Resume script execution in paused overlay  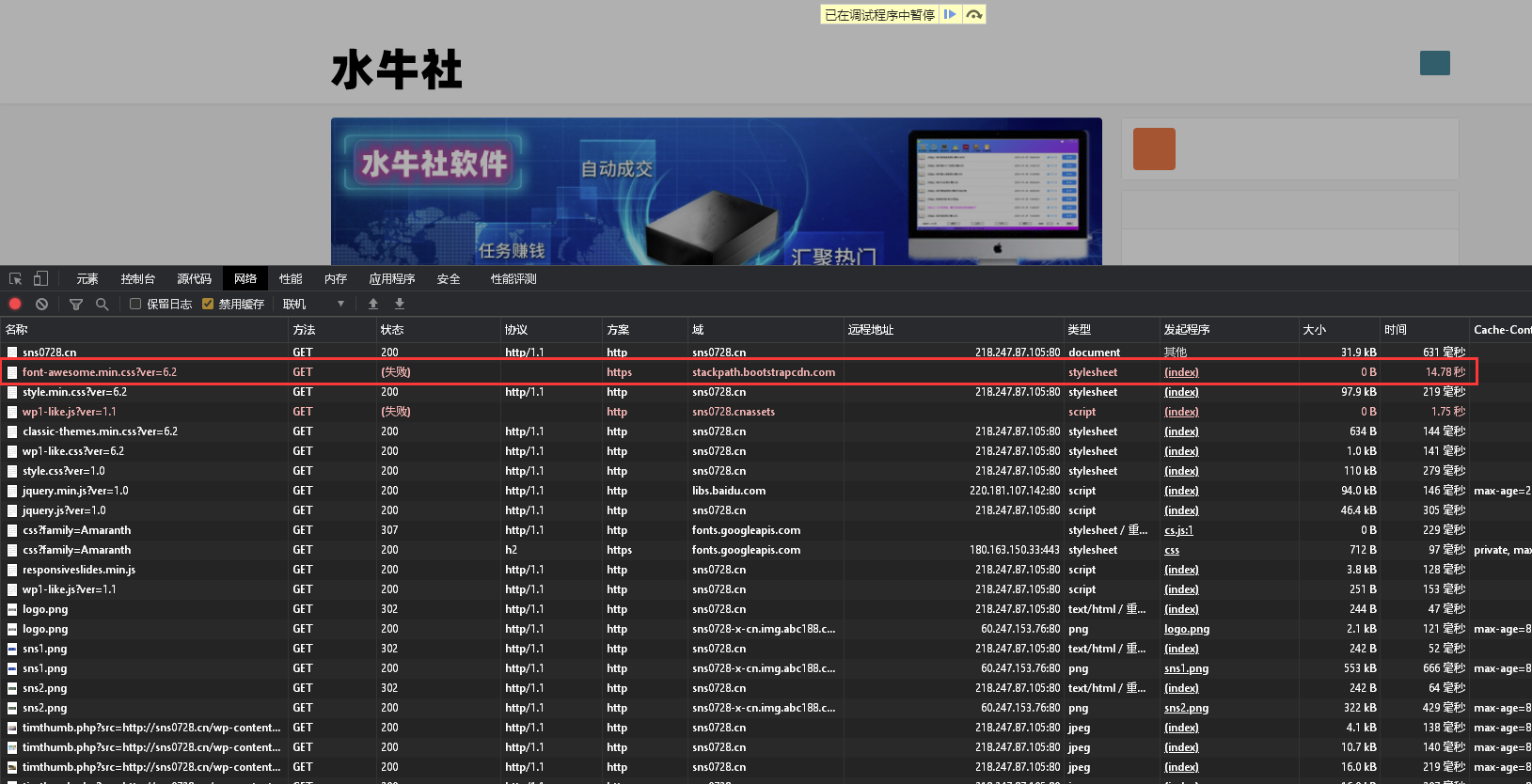[950, 14]
